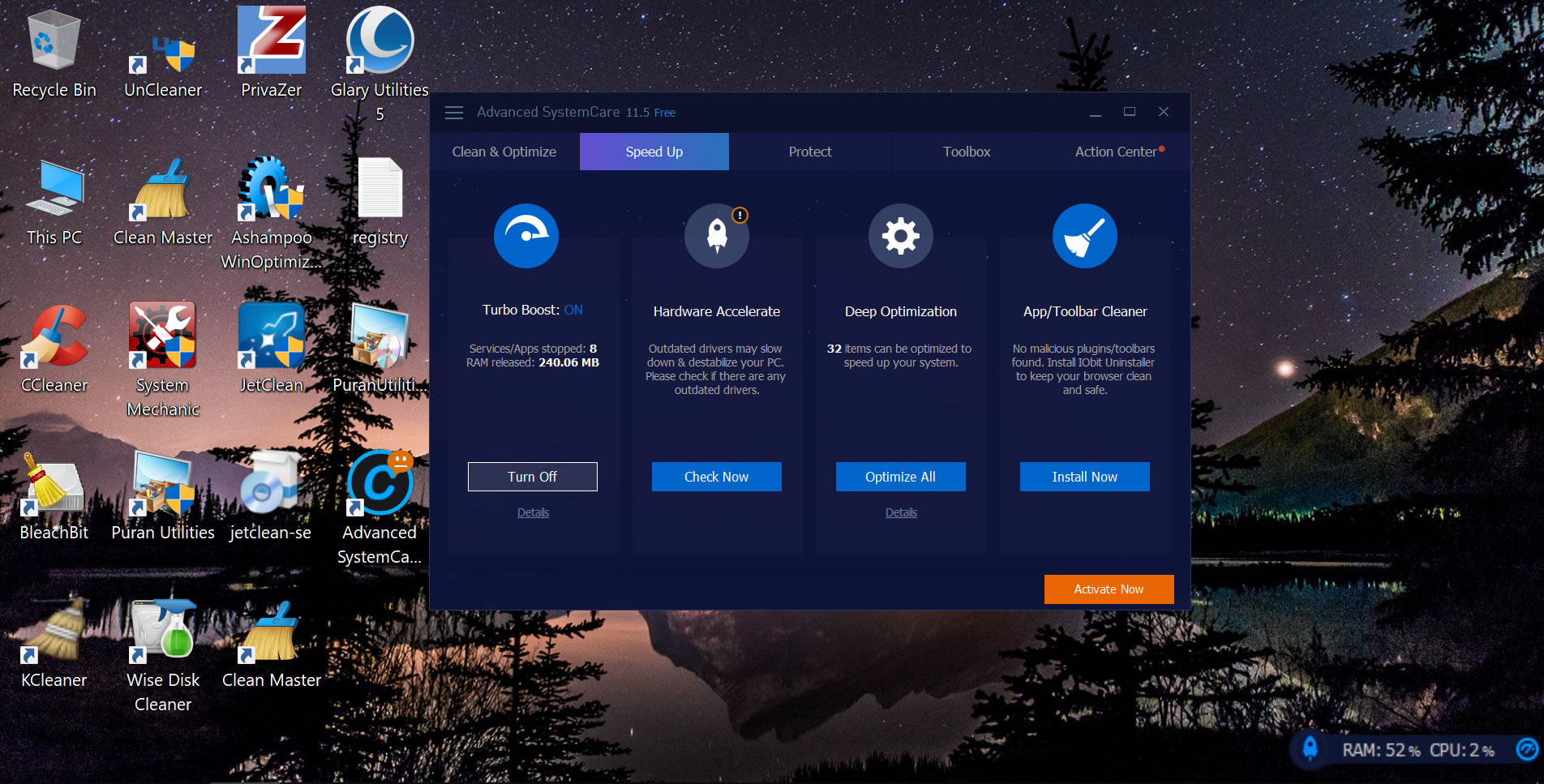Open Details link under Turbo Boost
This screenshot has height=784, width=1544.
(x=533, y=512)
